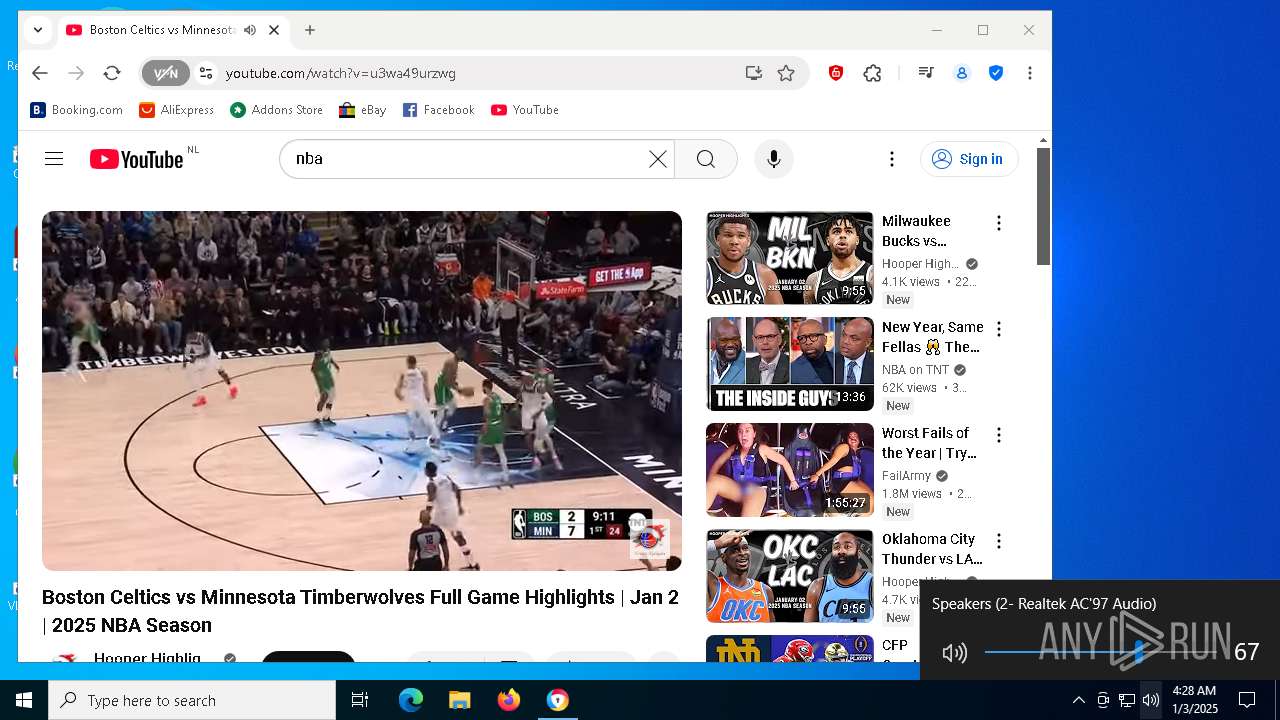Open YouTube settings three-dot menu
Image resolution: width=1280 pixels, height=720 pixels.
tap(892, 159)
